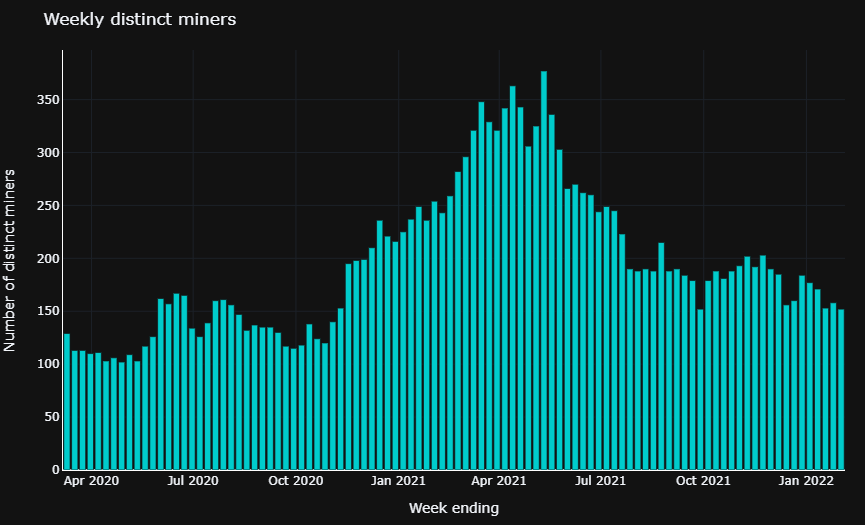Select the 'Oct 2020' x-axis tick label
The height and width of the screenshot is (525, 865).
point(296,481)
